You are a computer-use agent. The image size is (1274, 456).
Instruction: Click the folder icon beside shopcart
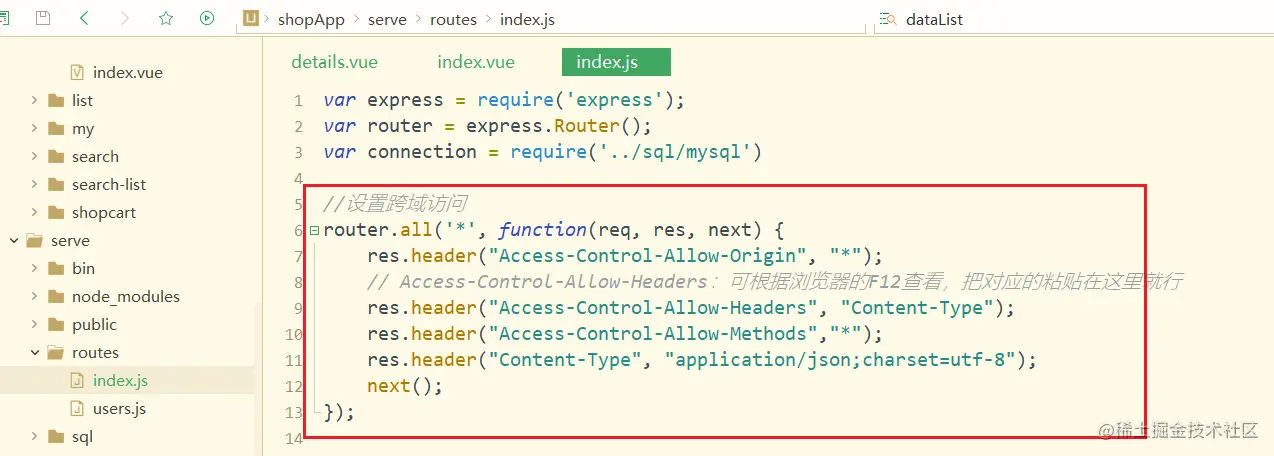[x=55, y=212]
